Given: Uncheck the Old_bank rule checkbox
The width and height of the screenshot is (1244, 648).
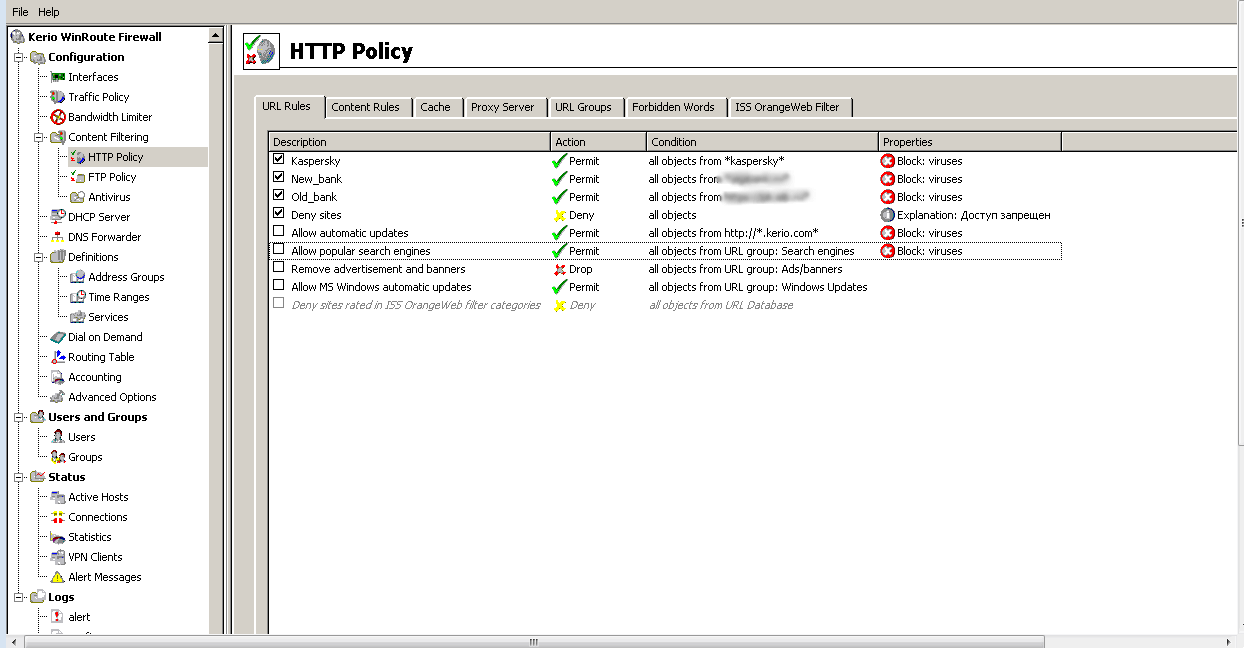Looking at the screenshot, I should pos(279,196).
